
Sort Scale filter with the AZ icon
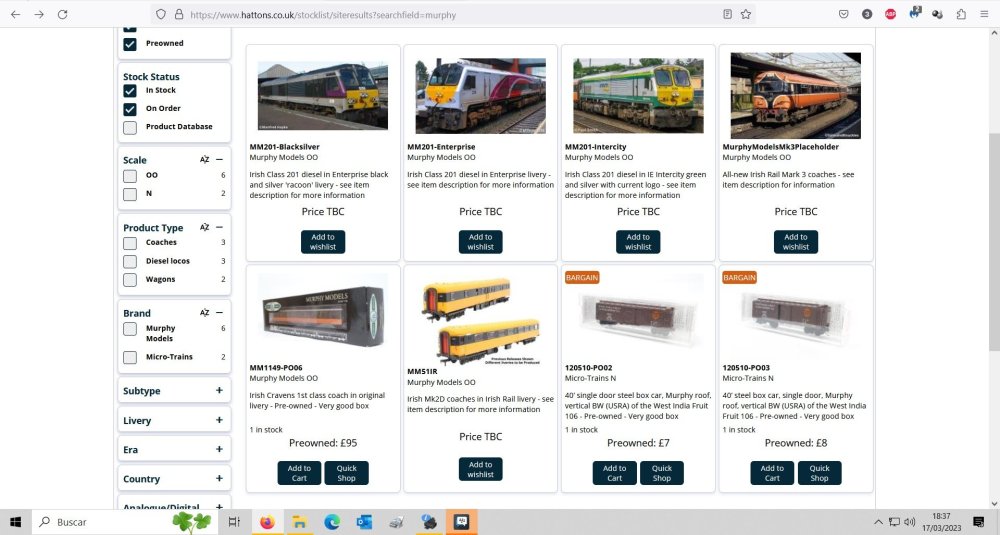(x=204, y=159)
